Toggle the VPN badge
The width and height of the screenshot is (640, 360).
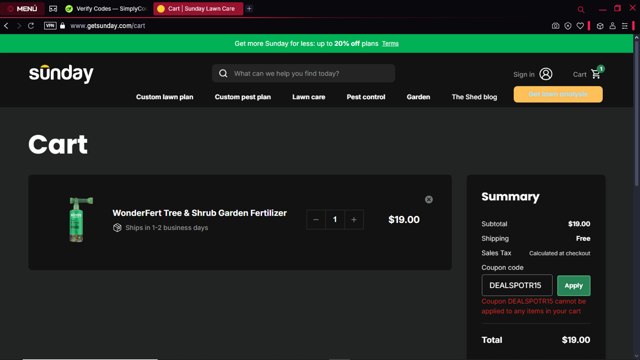coord(50,26)
